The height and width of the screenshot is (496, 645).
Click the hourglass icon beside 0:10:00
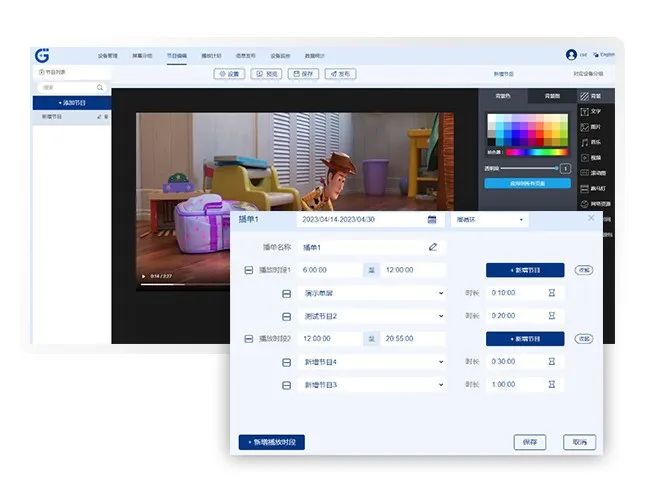(552, 293)
